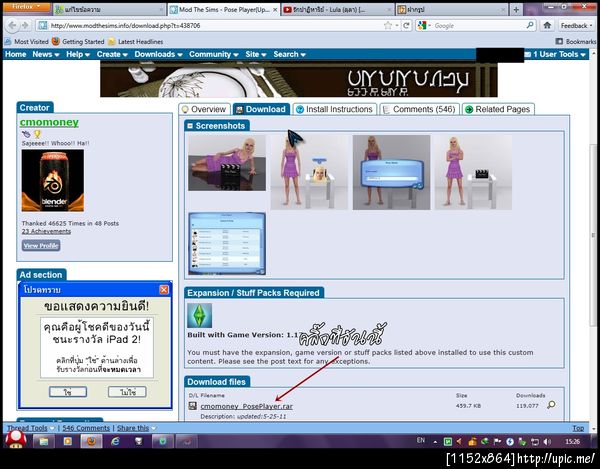This screenshot has height=469, width=600.
Task: Open the cmomoney creator profile link
Action: coord(49,122)
